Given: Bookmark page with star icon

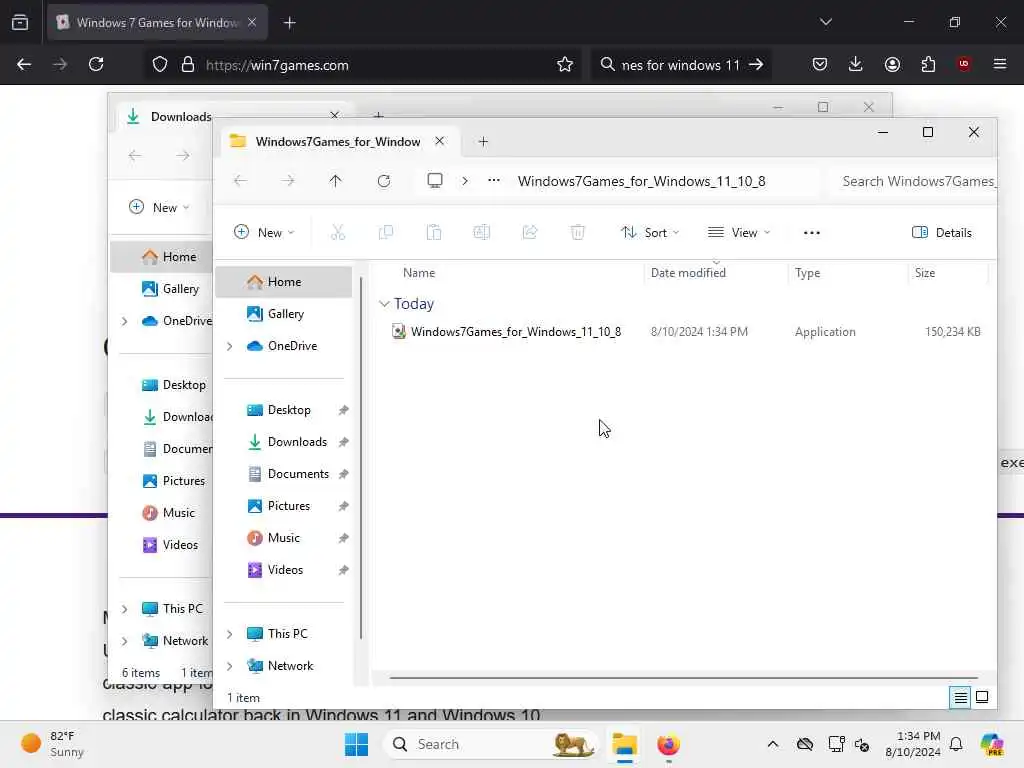Looking at the screenshot, I should (565, 64).
